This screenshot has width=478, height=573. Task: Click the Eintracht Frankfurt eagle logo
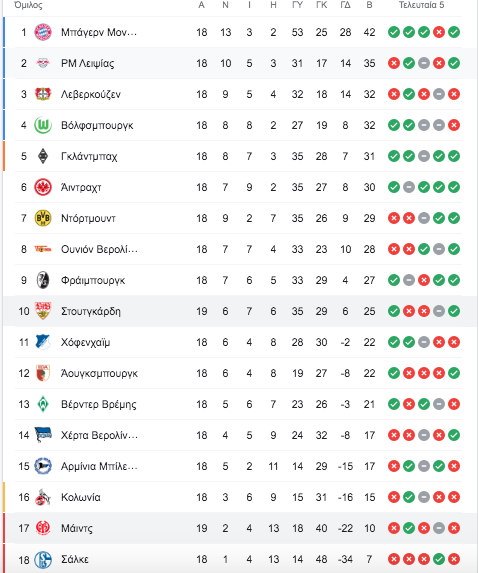click(x=43, y=187)
